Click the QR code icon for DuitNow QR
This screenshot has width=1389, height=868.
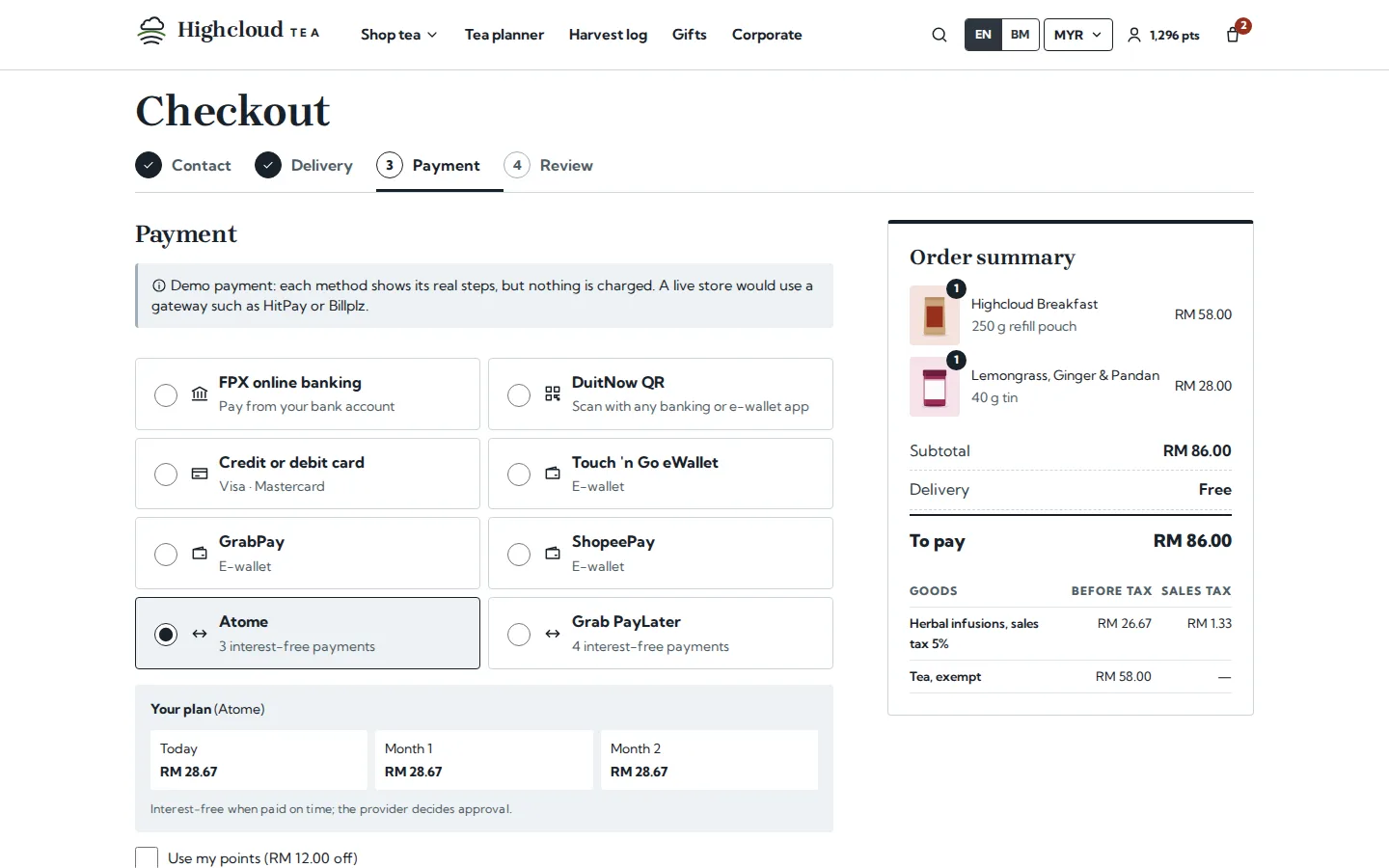[553, 393]
